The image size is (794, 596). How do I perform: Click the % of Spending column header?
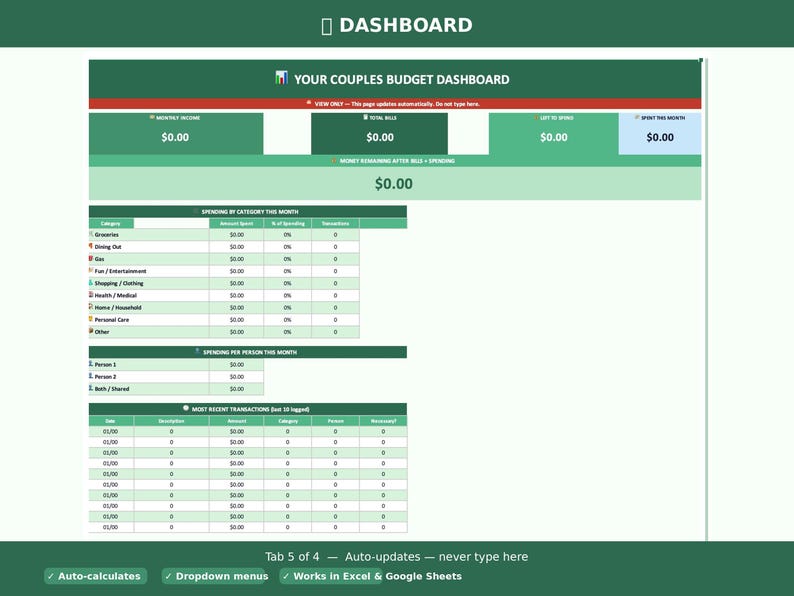pos(288,223)
